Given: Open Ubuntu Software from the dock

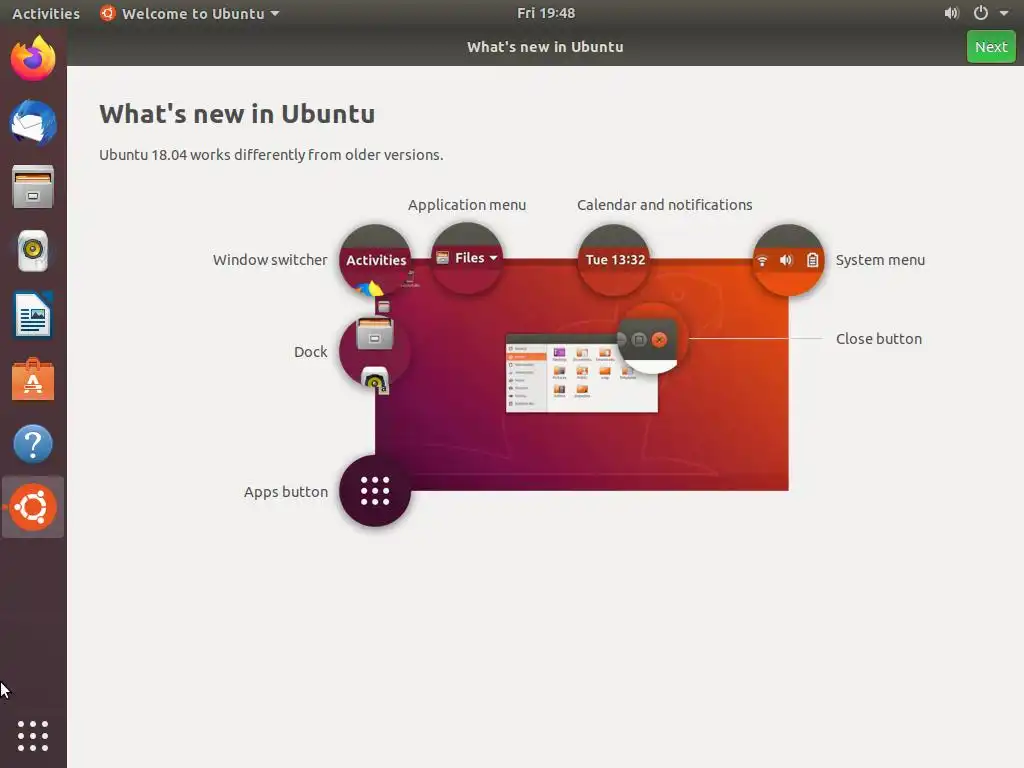Looking at the screenshot, I should [x=33, y=379].
